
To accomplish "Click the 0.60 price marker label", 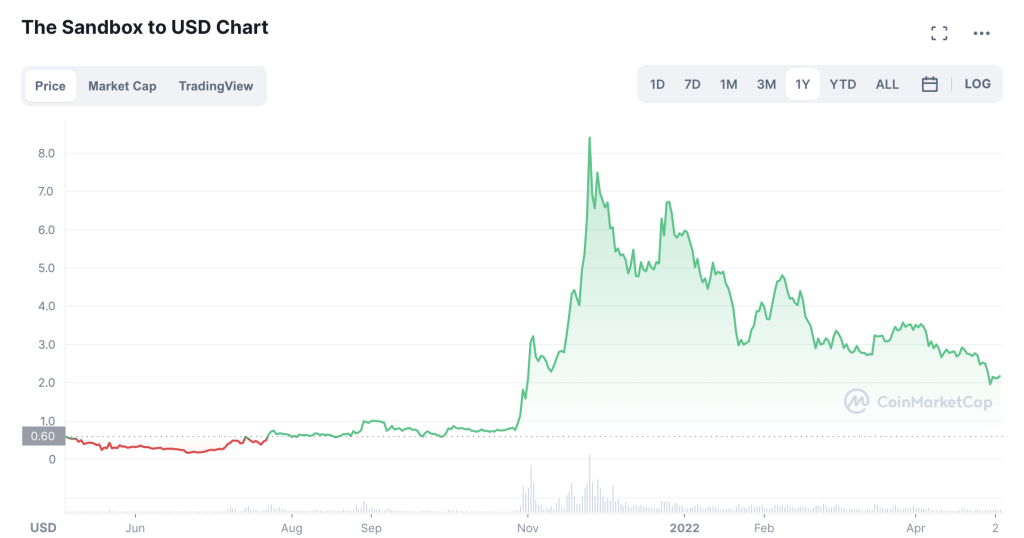I will (41, 436).
